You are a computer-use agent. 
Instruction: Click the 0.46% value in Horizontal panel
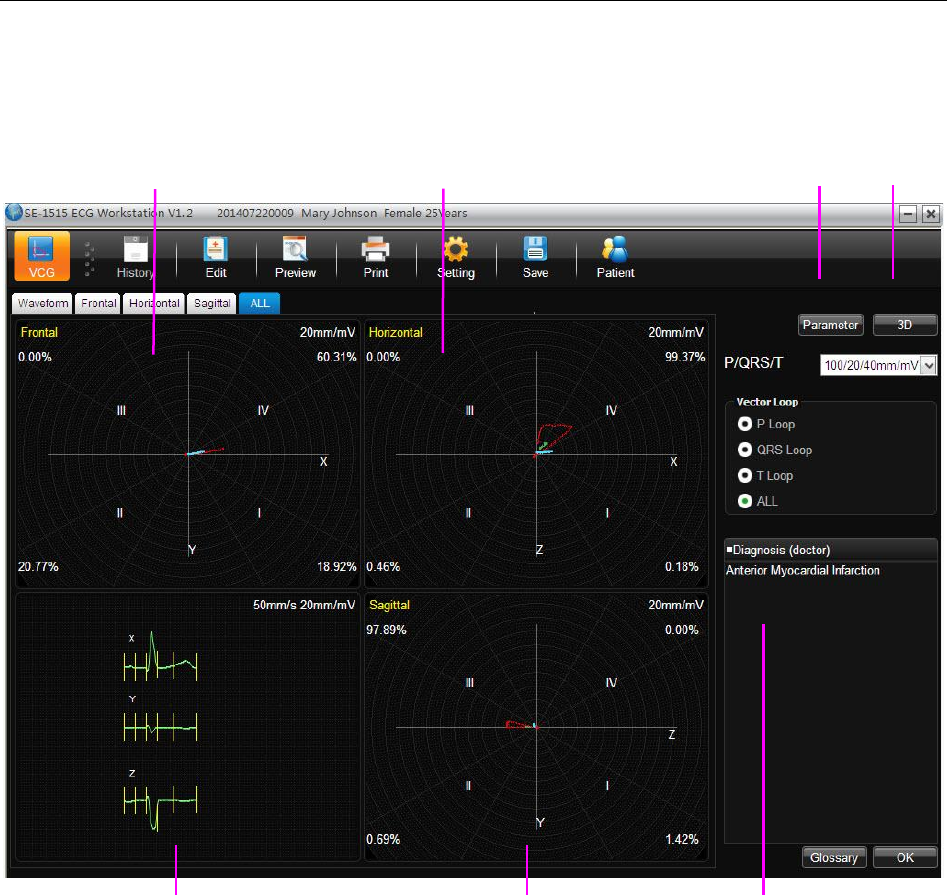tap(384, 567)
